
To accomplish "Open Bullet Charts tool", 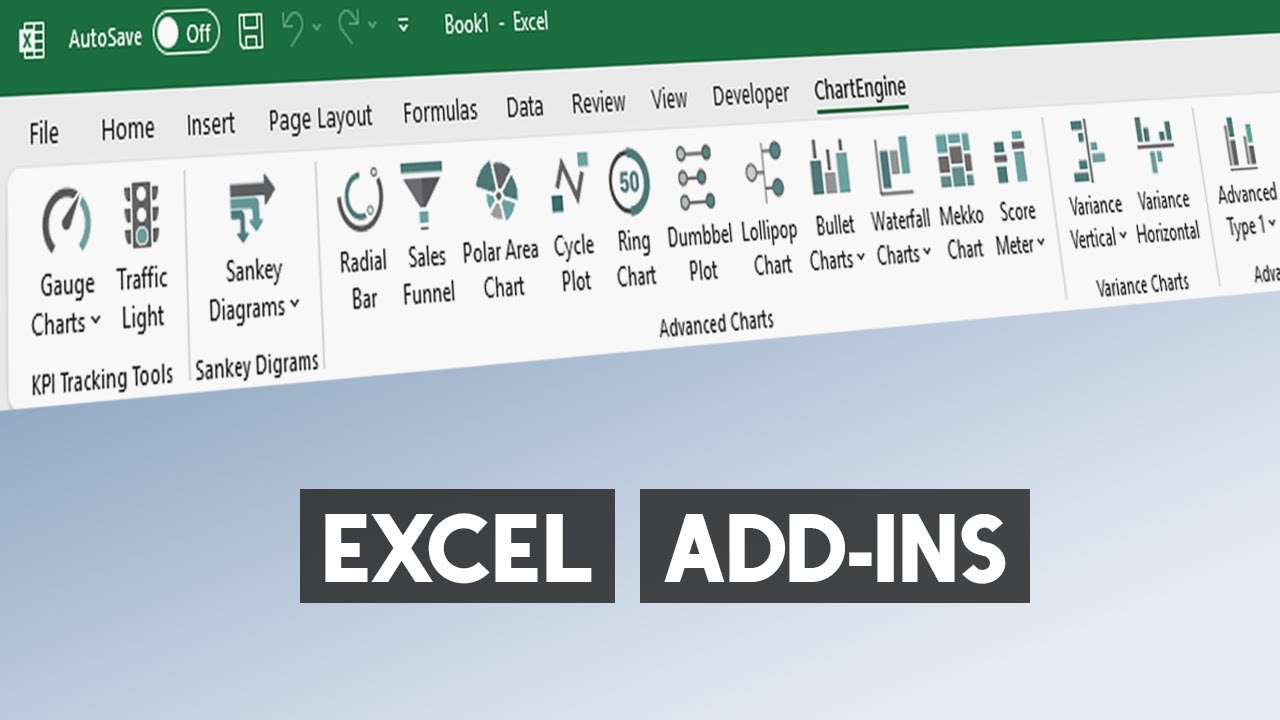I will tap(835, 205).
